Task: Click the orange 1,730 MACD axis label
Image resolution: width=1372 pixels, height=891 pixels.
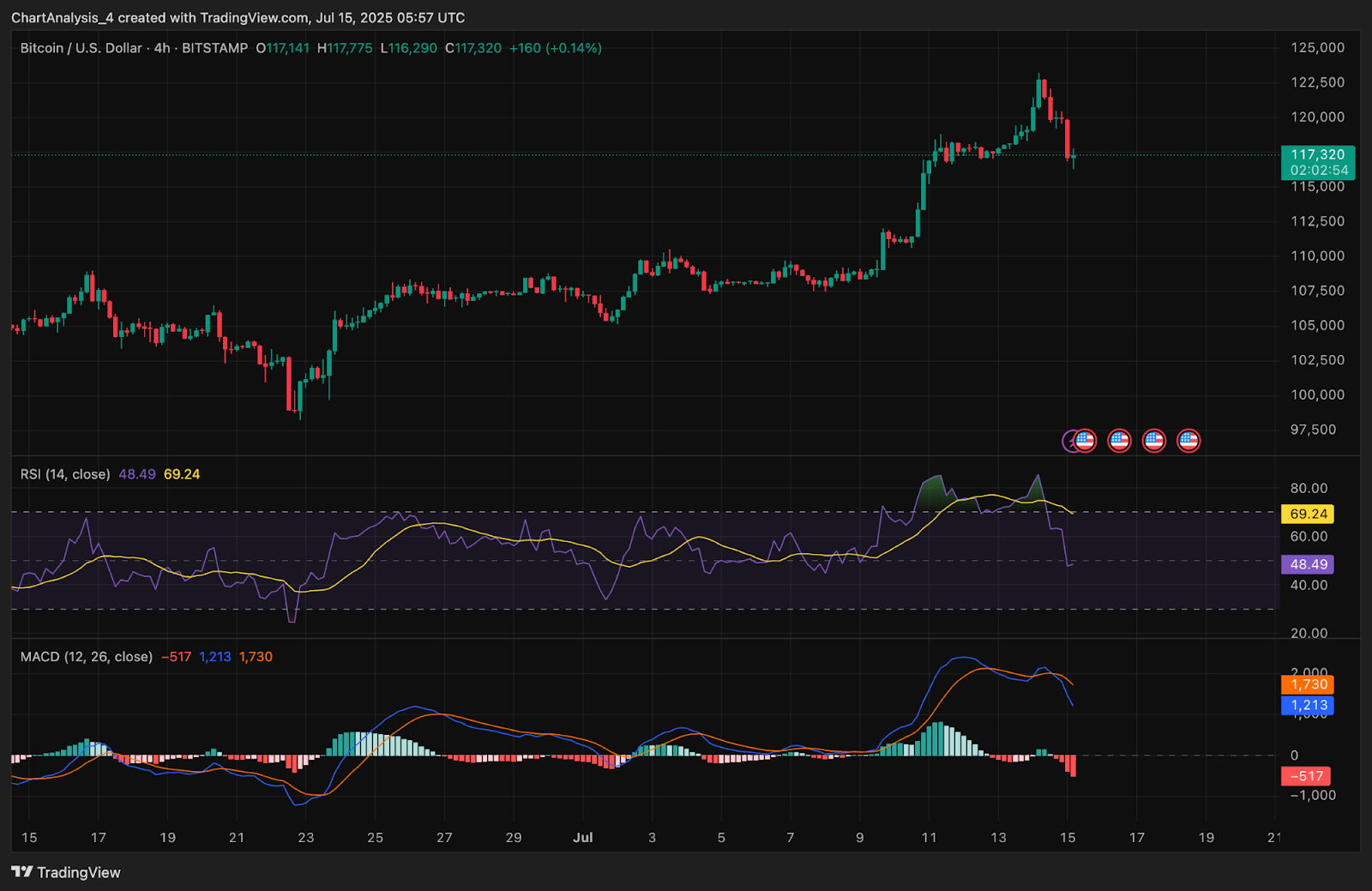Action: (1309, 684)
